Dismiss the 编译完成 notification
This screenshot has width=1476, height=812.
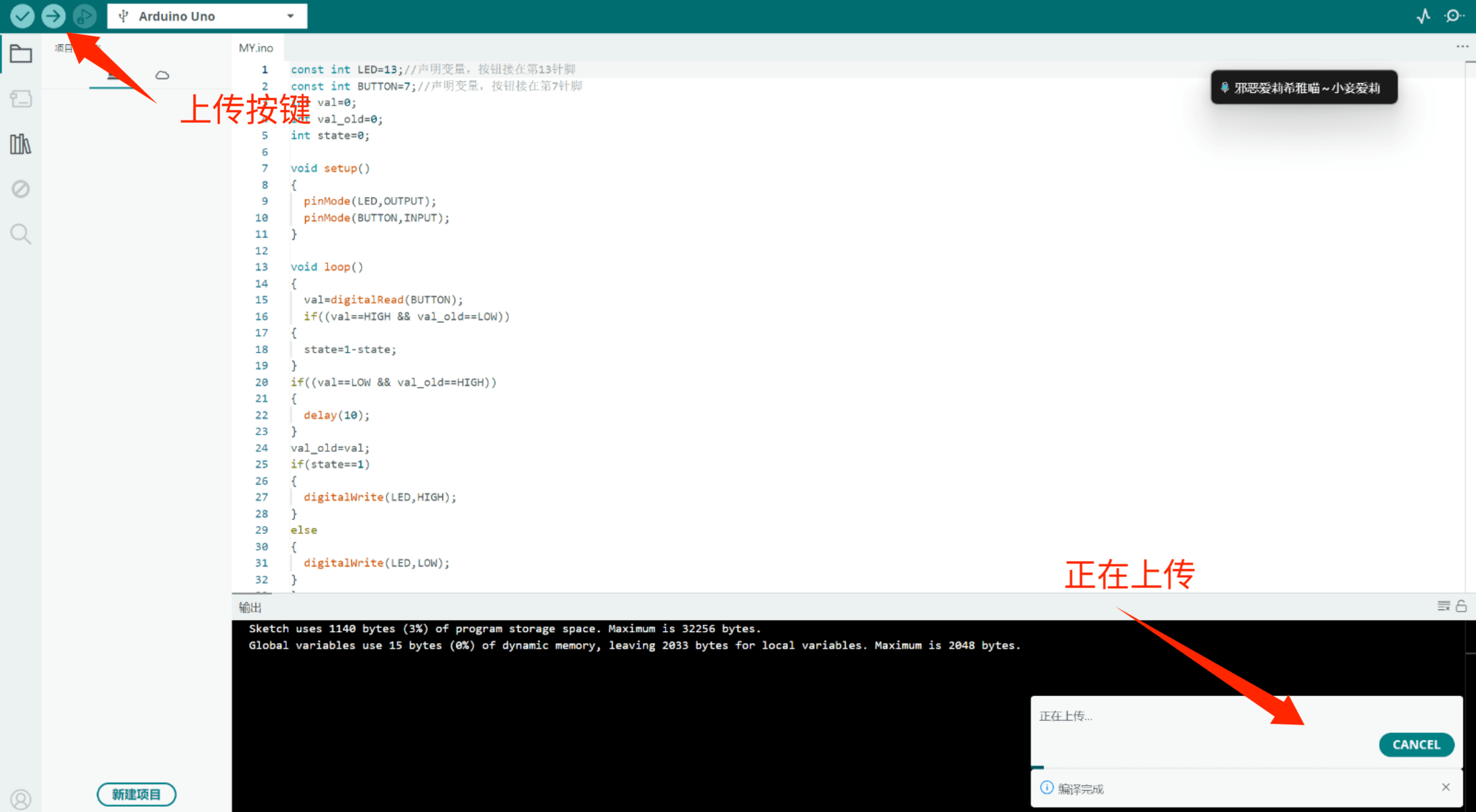[1445, 787]
